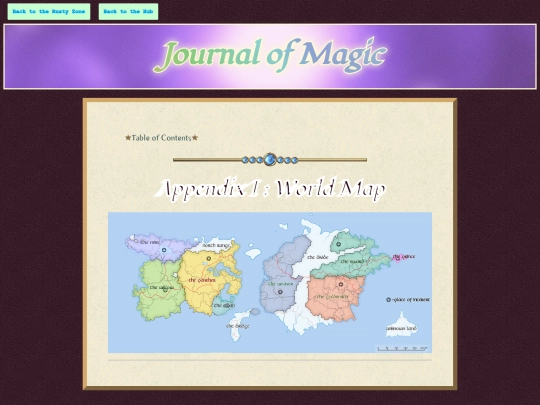Click the "unknown land" map label

[401, 328]
